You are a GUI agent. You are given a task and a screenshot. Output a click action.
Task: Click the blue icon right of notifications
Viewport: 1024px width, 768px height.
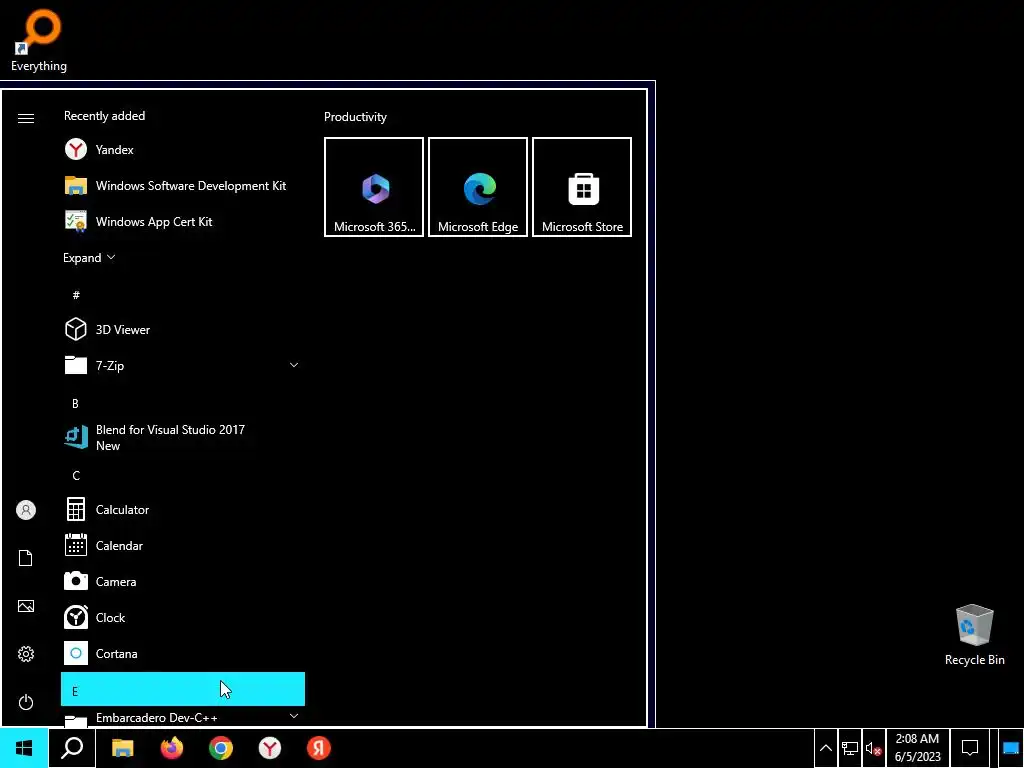coord(1010,748)
